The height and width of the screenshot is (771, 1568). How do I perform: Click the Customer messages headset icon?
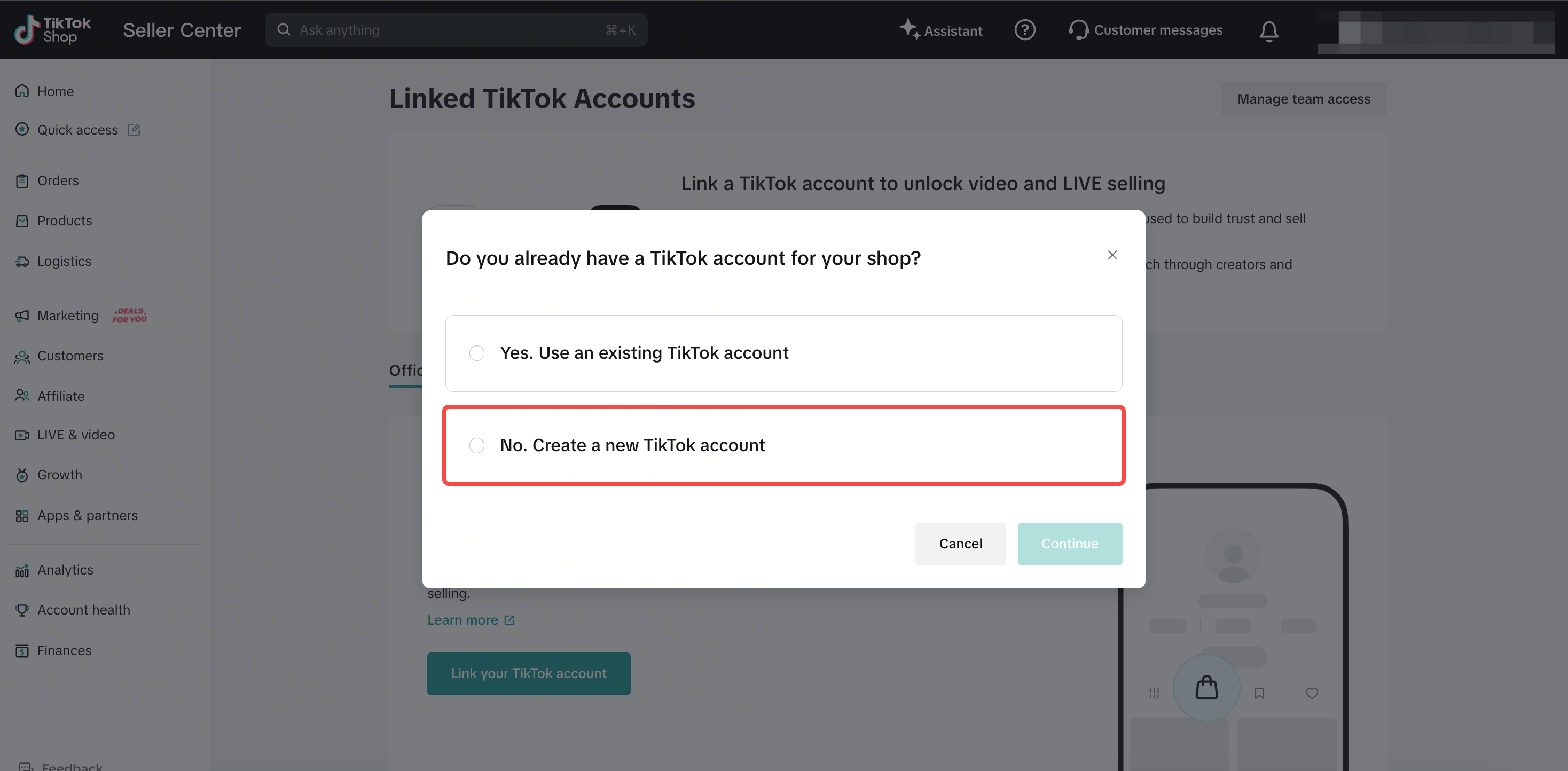pyautogui.click(x=1079, y=30)
